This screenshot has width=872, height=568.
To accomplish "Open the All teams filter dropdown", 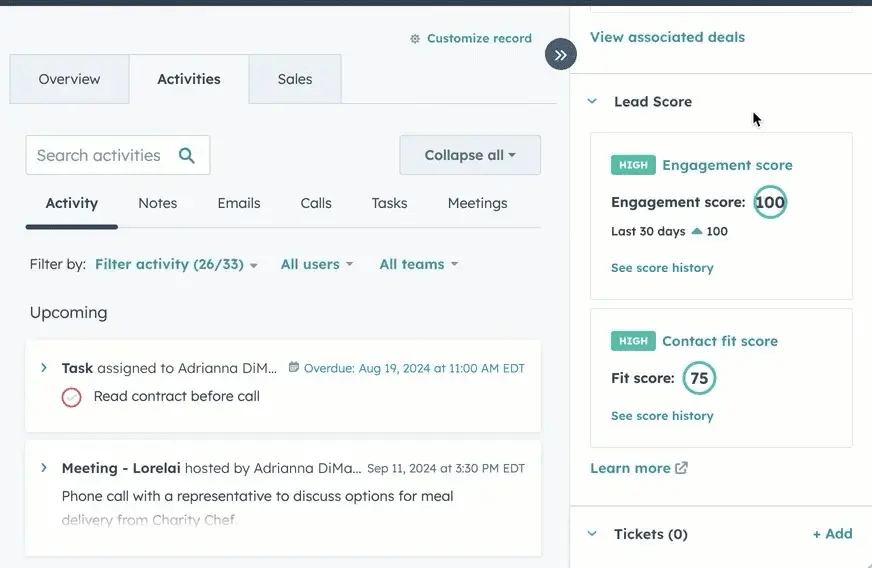I will (x=418, y=264).
